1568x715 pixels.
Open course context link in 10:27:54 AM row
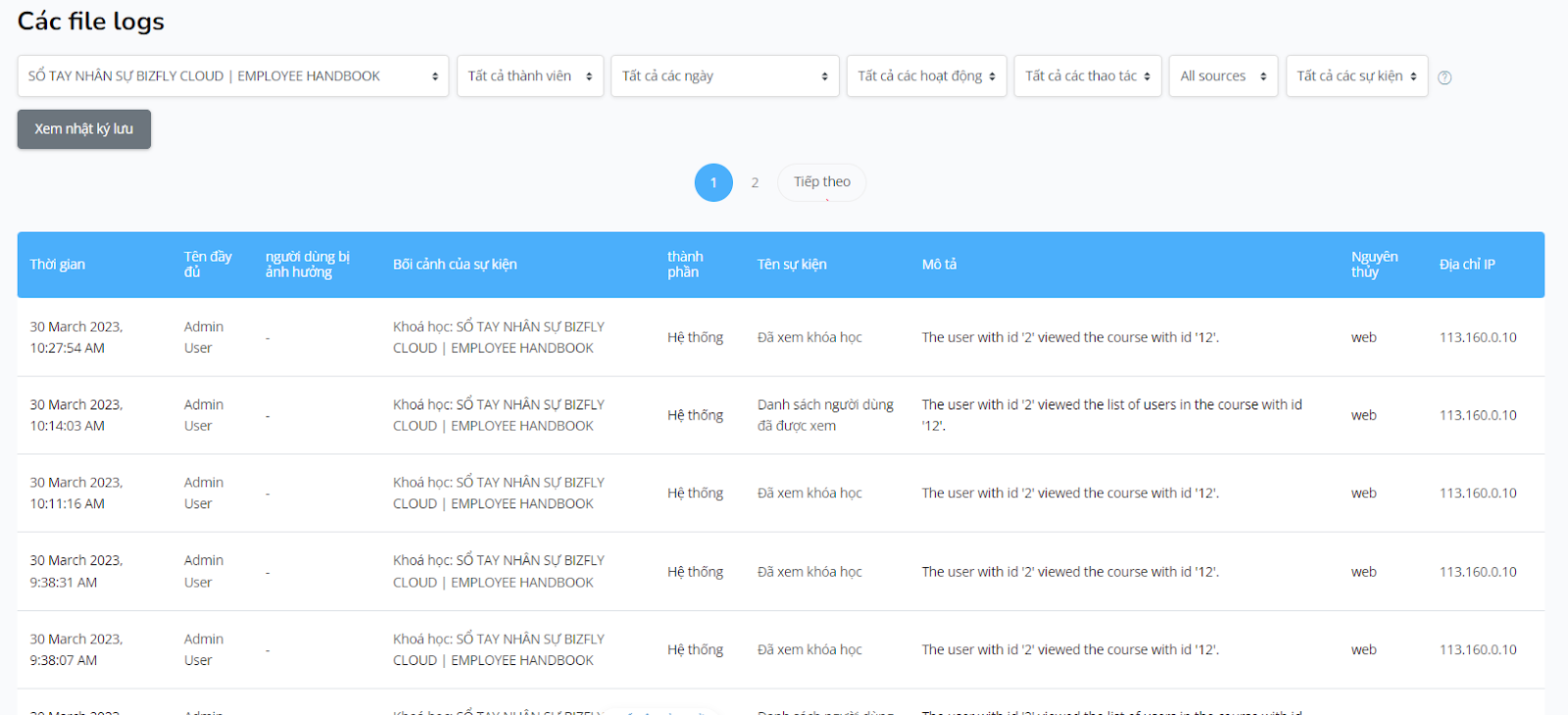[x=499, y=337]
